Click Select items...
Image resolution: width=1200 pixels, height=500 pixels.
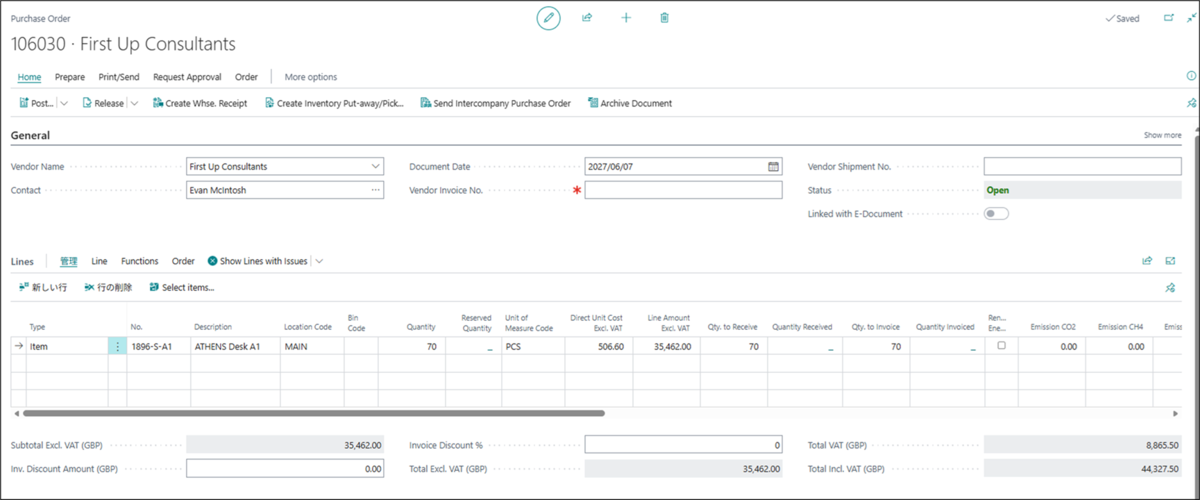pos(181,287)
